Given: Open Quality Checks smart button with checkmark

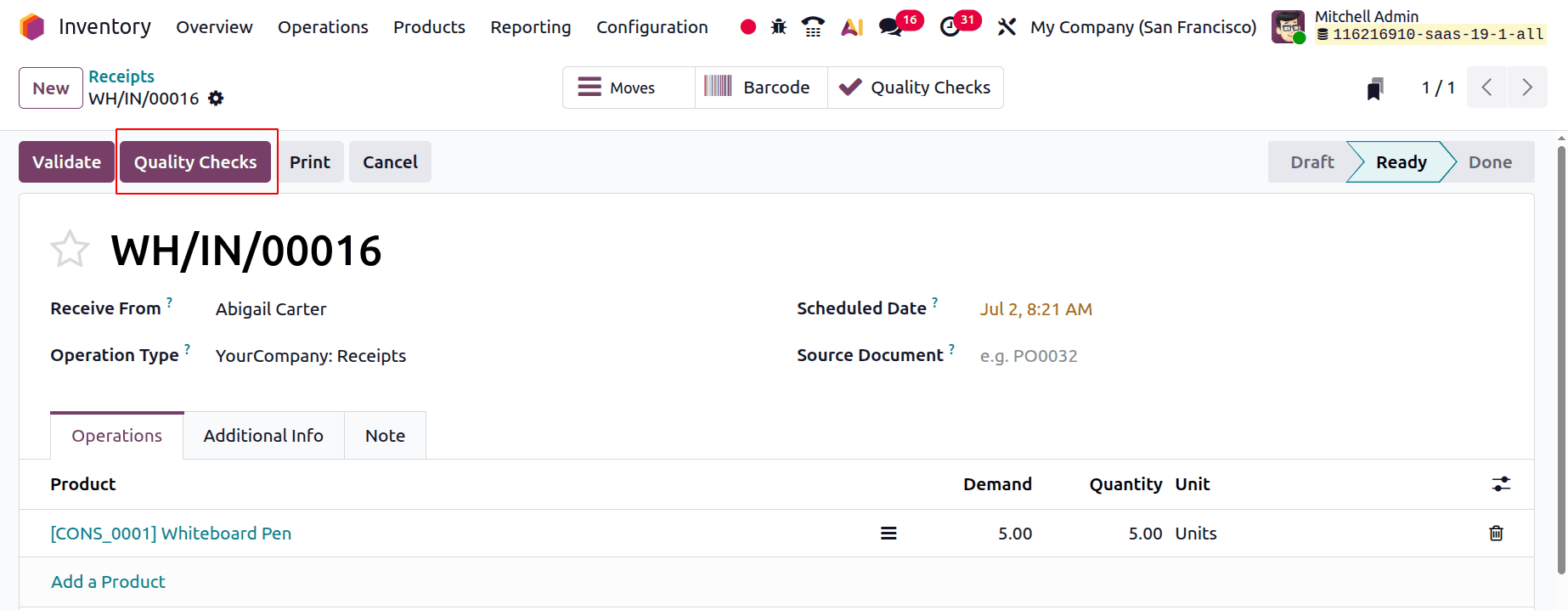Looking at the screenshot, I should point(916,88).
